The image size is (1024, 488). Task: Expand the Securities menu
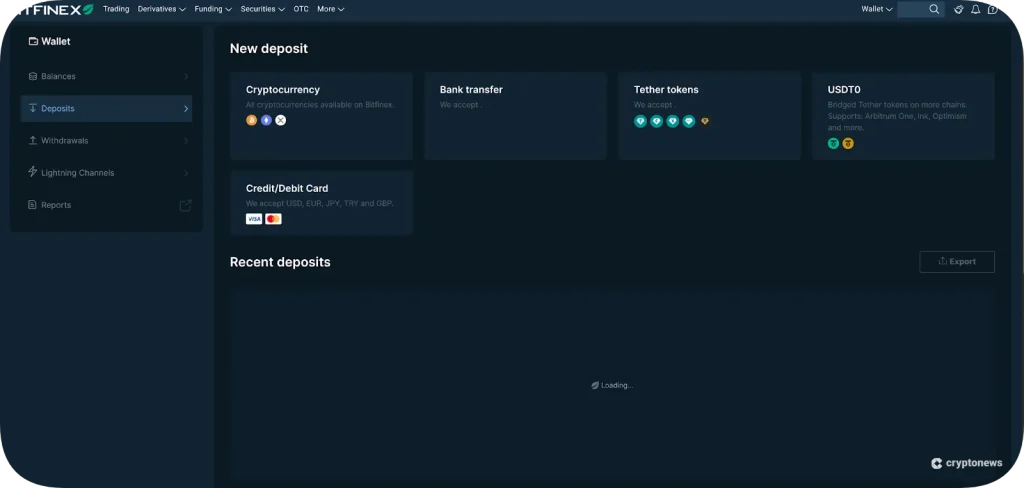point(263,9)
